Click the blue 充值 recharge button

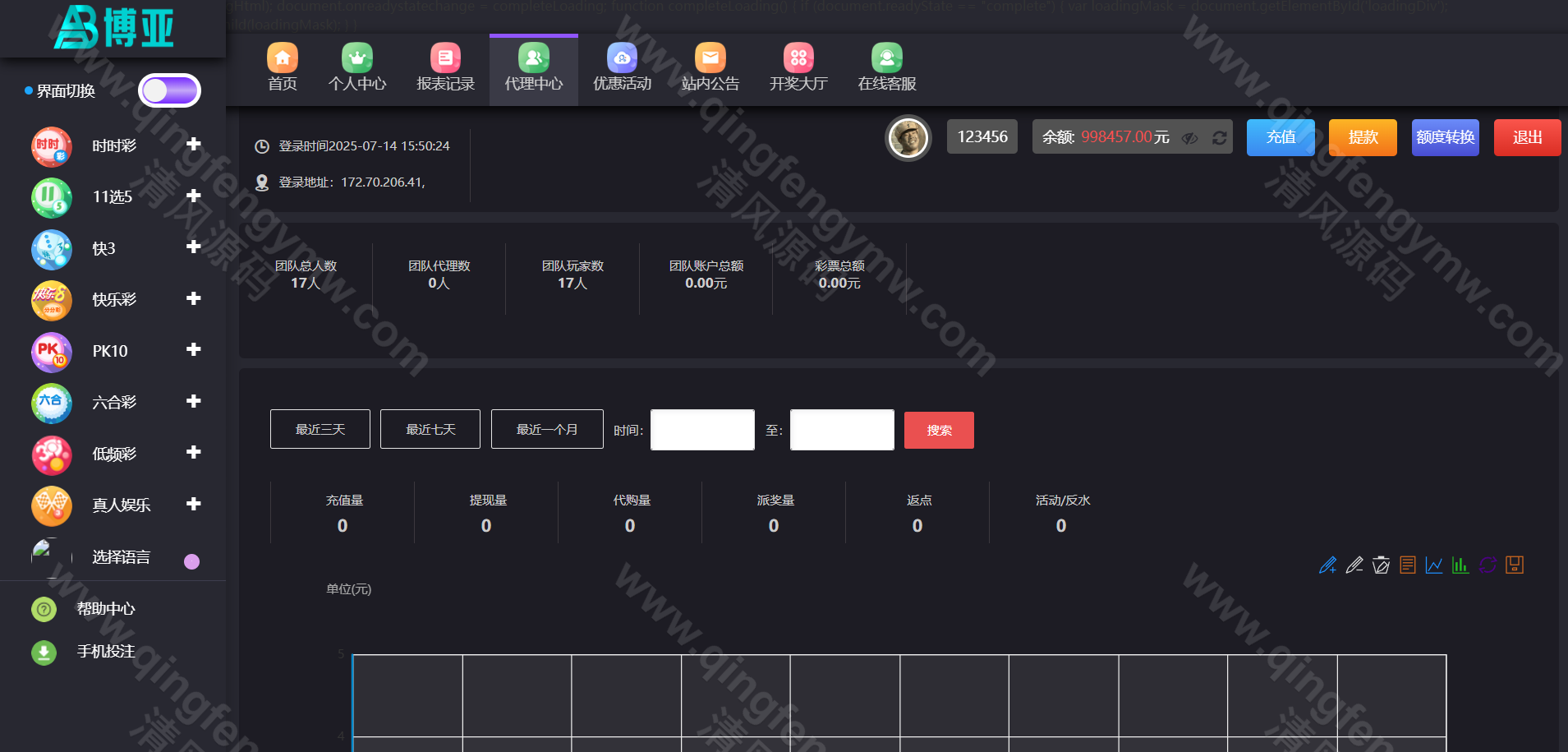pyautogui.click(x=1281, y=137)
